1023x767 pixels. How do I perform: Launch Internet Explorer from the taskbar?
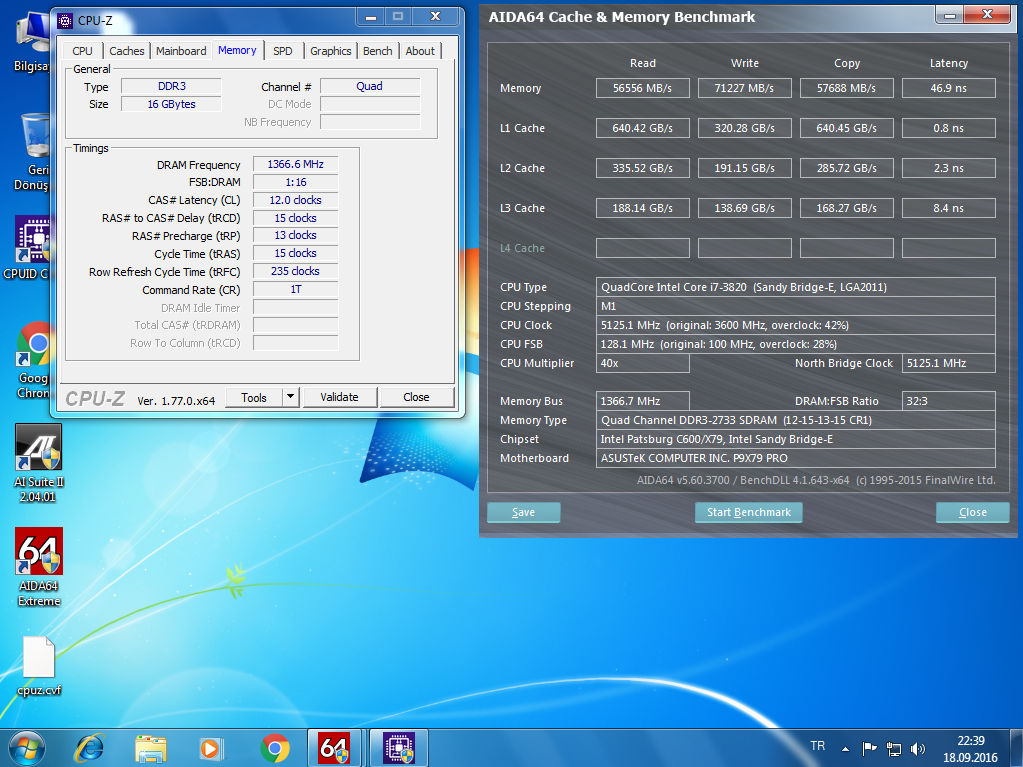click(x=89, y=748)
